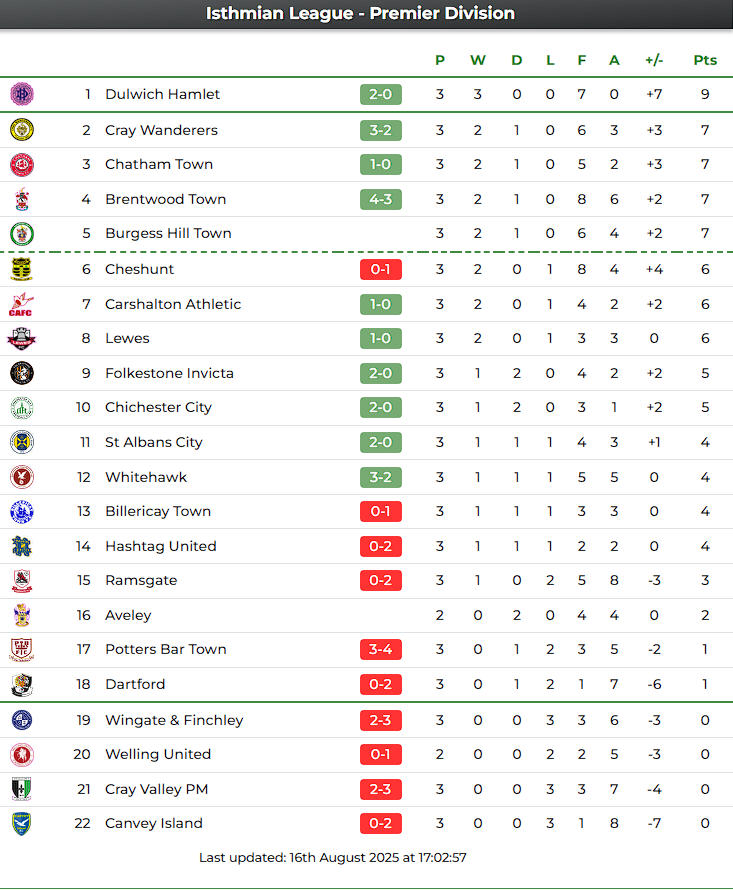The height and width of the screenshot is (890, 733).
Task: Click the Dartford club badge
Action: coord(21,684)
